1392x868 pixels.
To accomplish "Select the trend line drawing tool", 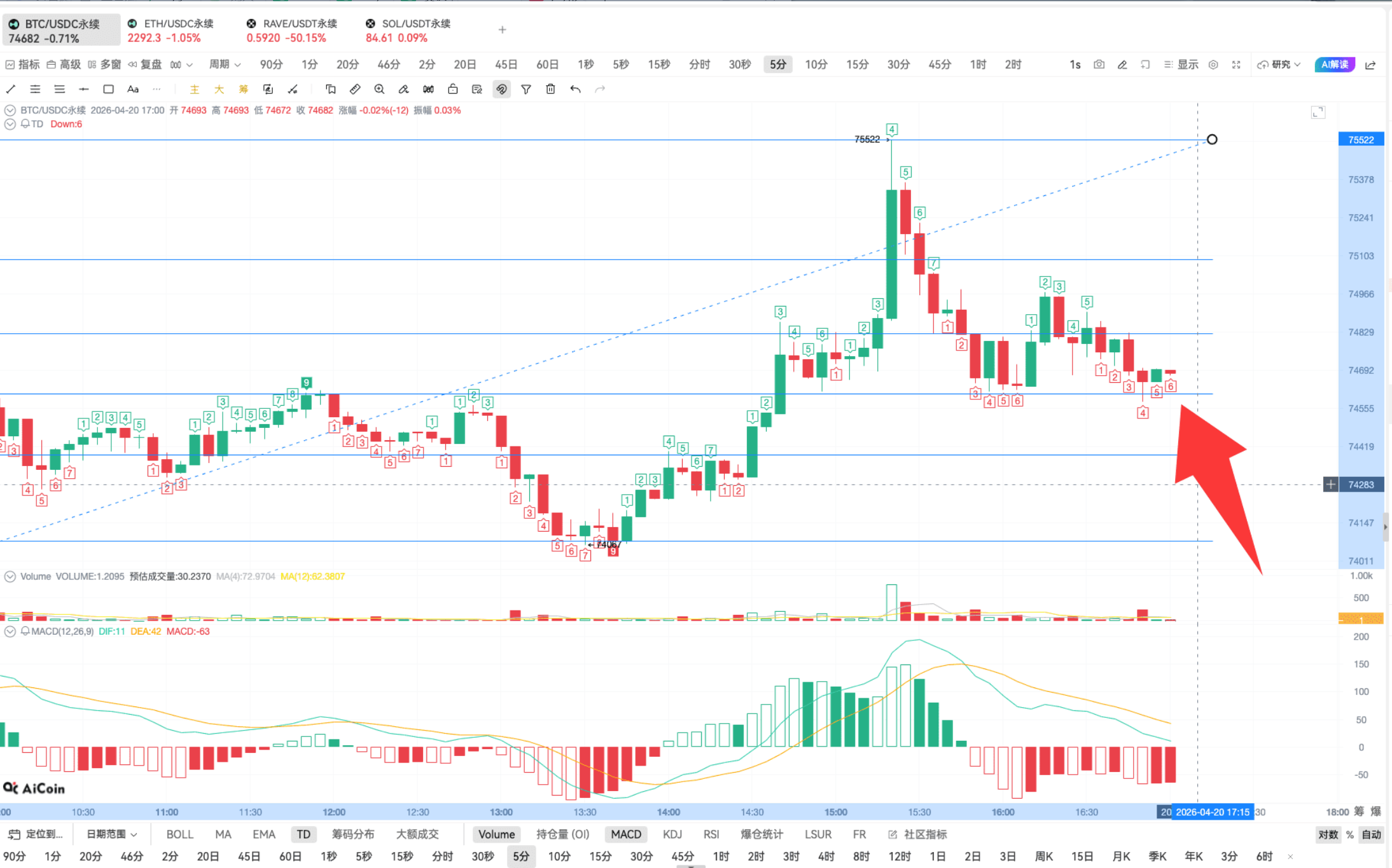I will (11, 89).
